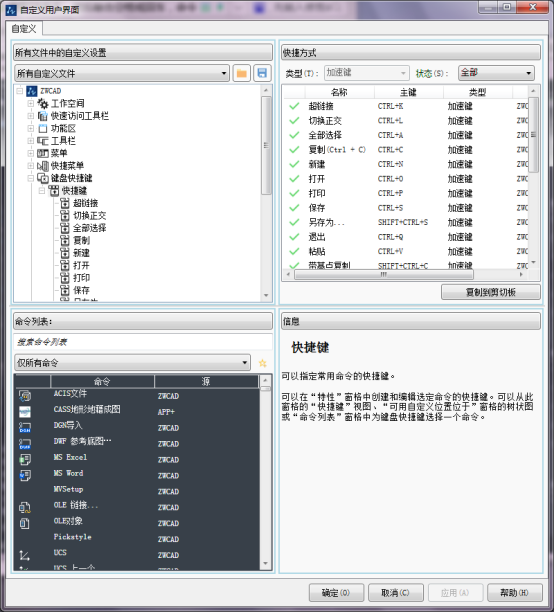The height and width of the screenshot is (612, 554).
Task: Sort by the 类型 column header
Action: [x=478, y=92]
